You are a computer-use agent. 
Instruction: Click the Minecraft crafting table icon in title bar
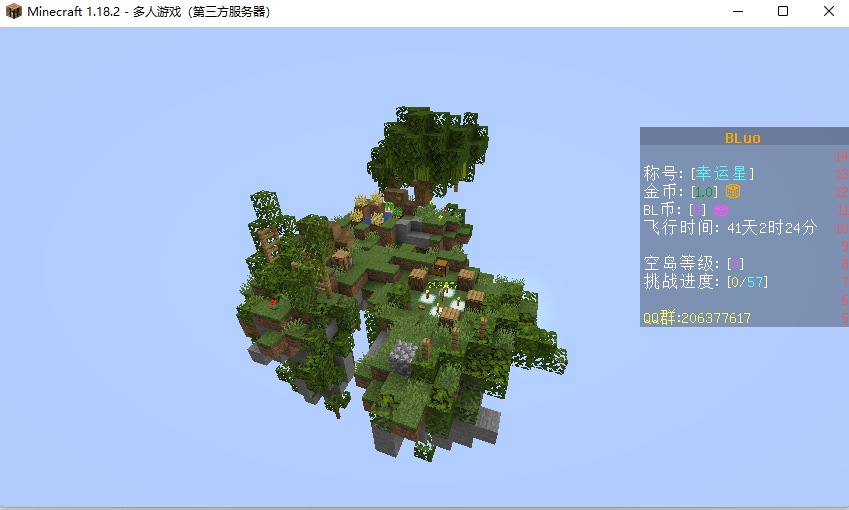point(14,11)
